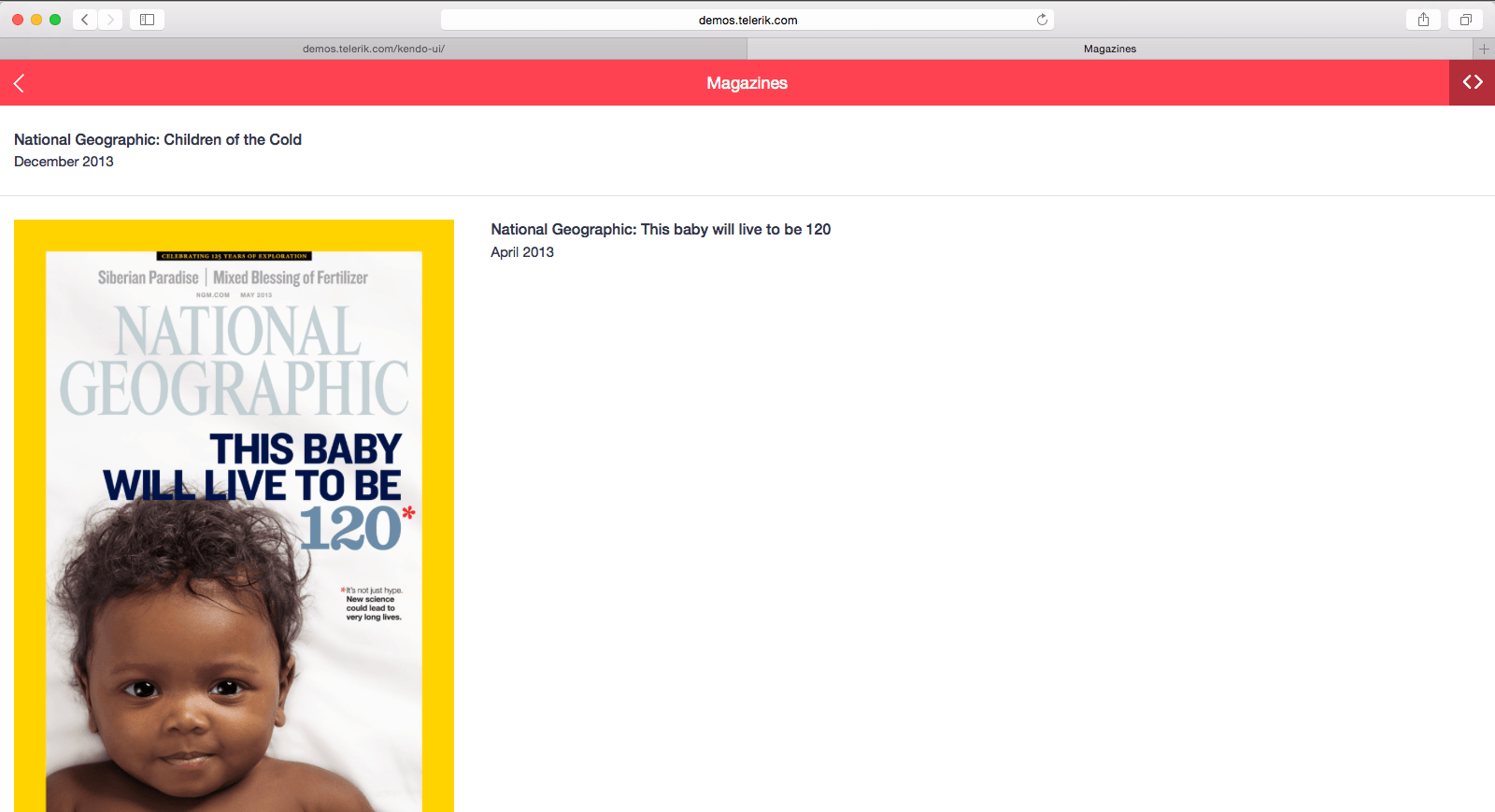Focus the demos.telerik.com address bar
Screen dimensions: 1495x812
(747, 20)
